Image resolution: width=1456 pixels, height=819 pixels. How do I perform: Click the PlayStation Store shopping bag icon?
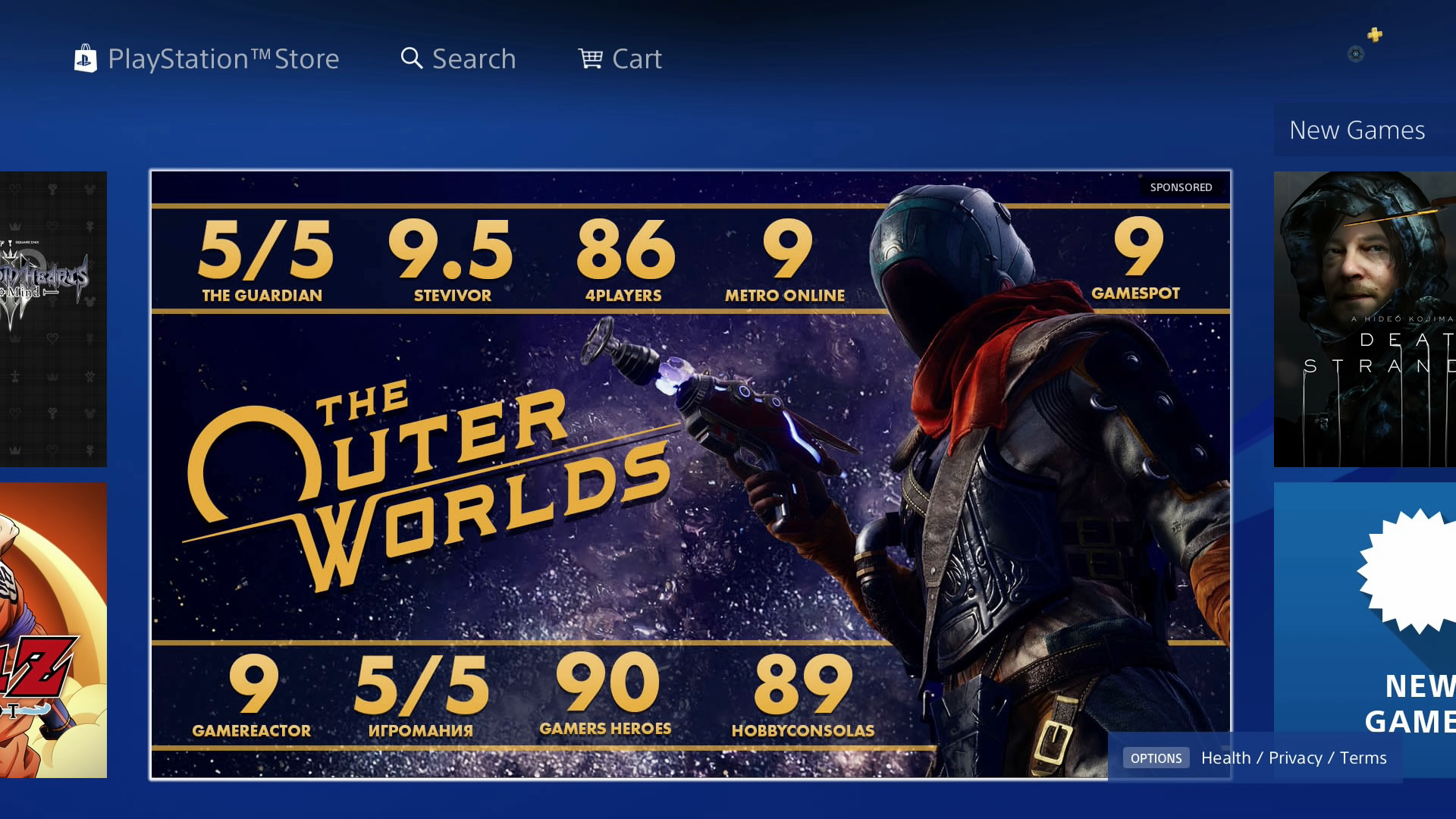(x=85, y=58)
